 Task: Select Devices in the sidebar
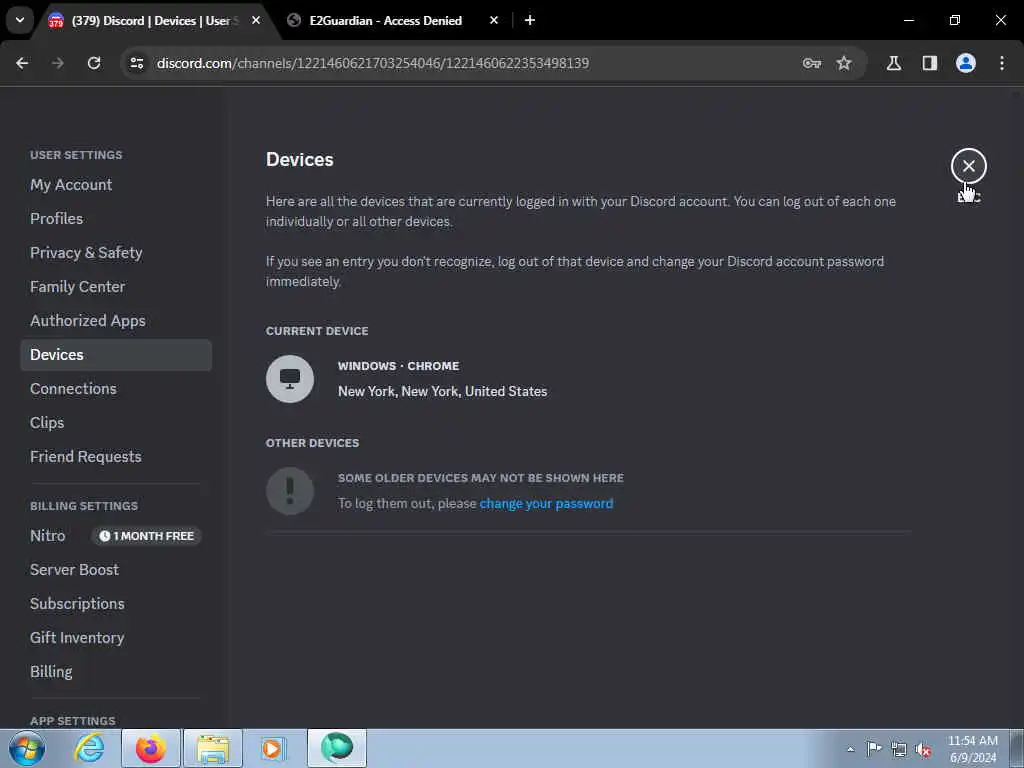pyautogui.click(x=116, y=355)
